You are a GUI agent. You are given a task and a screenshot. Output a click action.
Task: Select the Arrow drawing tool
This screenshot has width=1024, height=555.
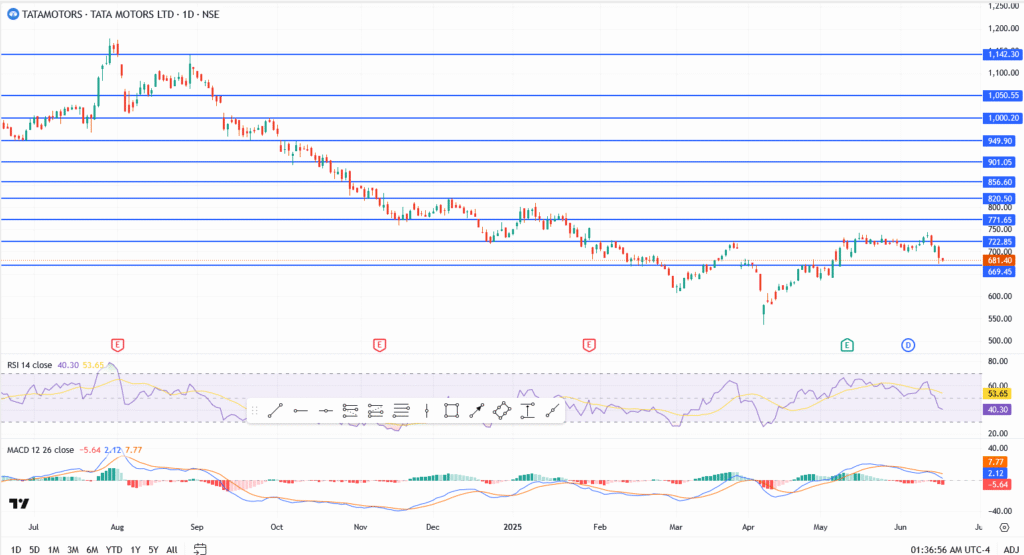(x=477, y=411)
